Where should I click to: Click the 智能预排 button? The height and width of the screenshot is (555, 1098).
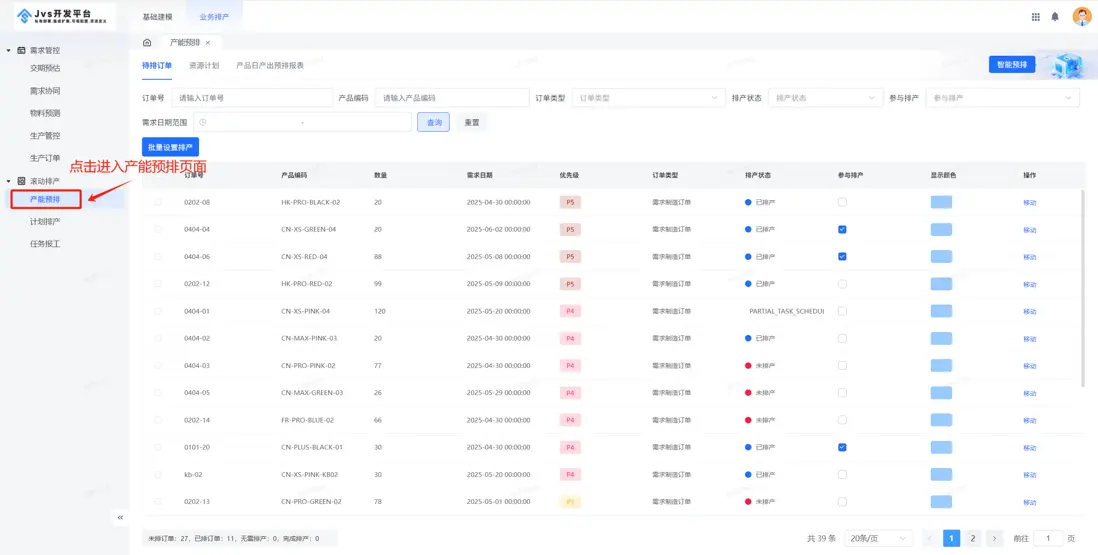1011,65
